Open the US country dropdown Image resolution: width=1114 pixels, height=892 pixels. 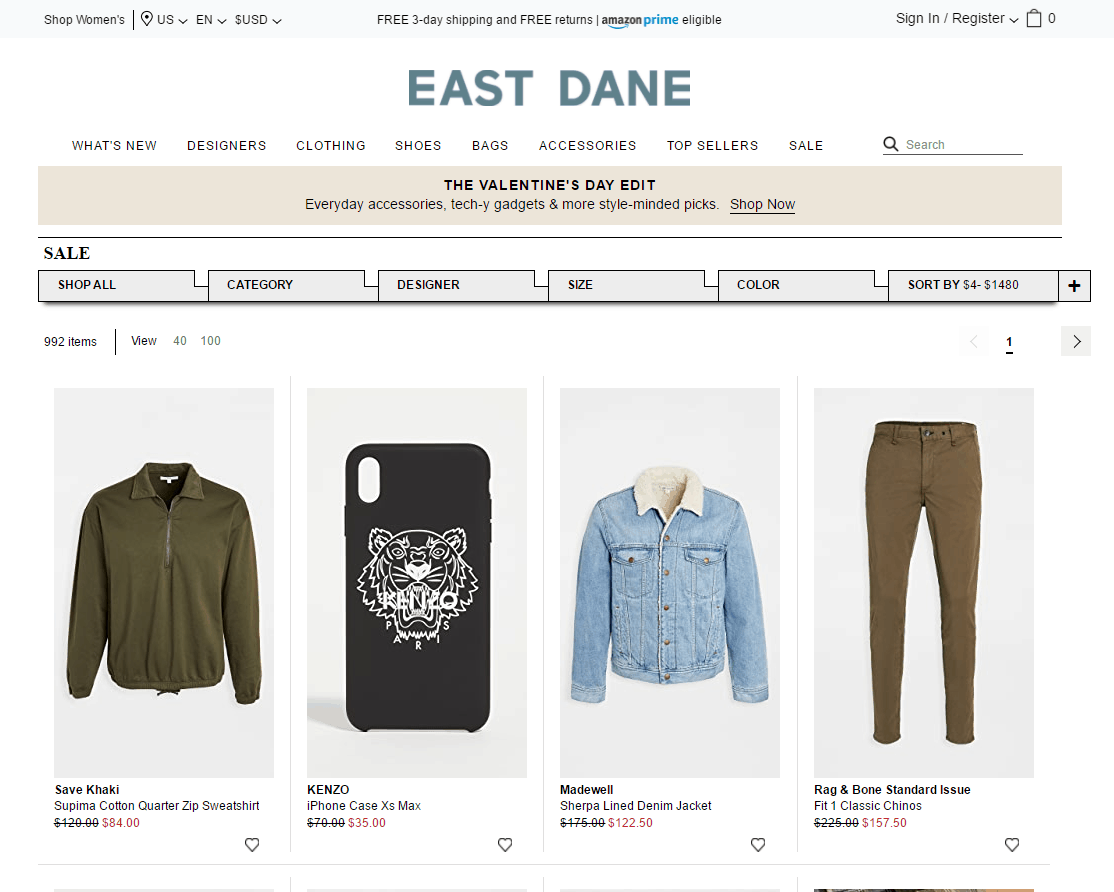point(172,20)
